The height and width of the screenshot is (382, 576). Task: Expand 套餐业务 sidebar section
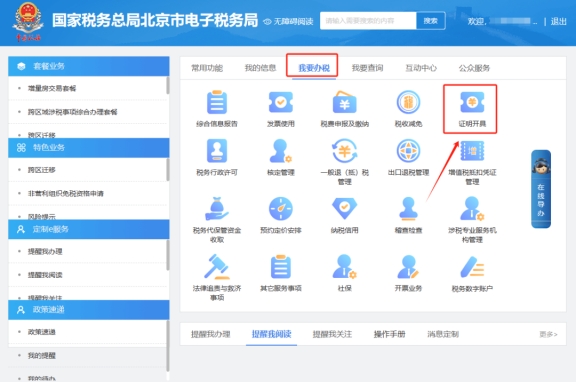89,66
